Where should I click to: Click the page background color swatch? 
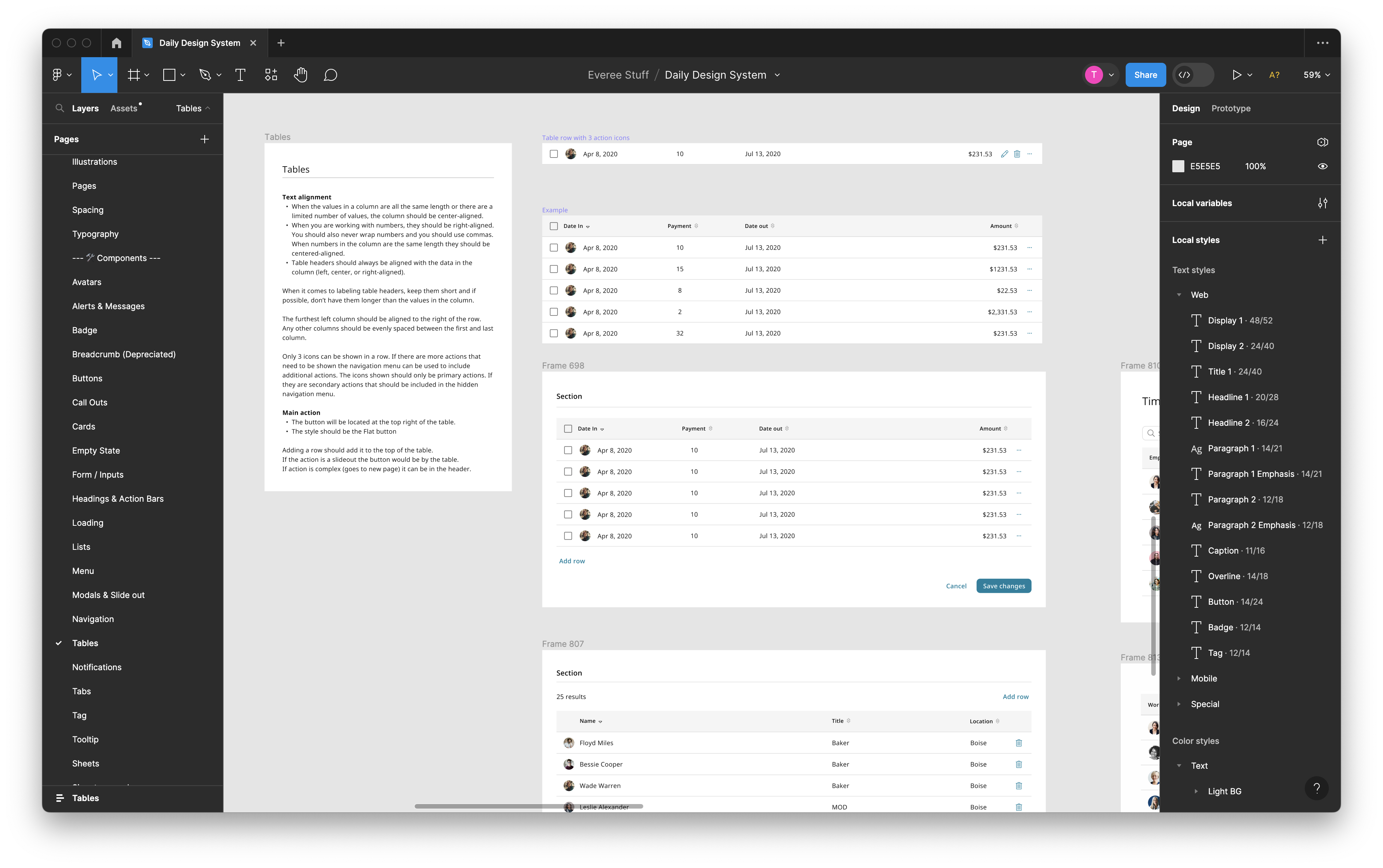(1178, 167)
